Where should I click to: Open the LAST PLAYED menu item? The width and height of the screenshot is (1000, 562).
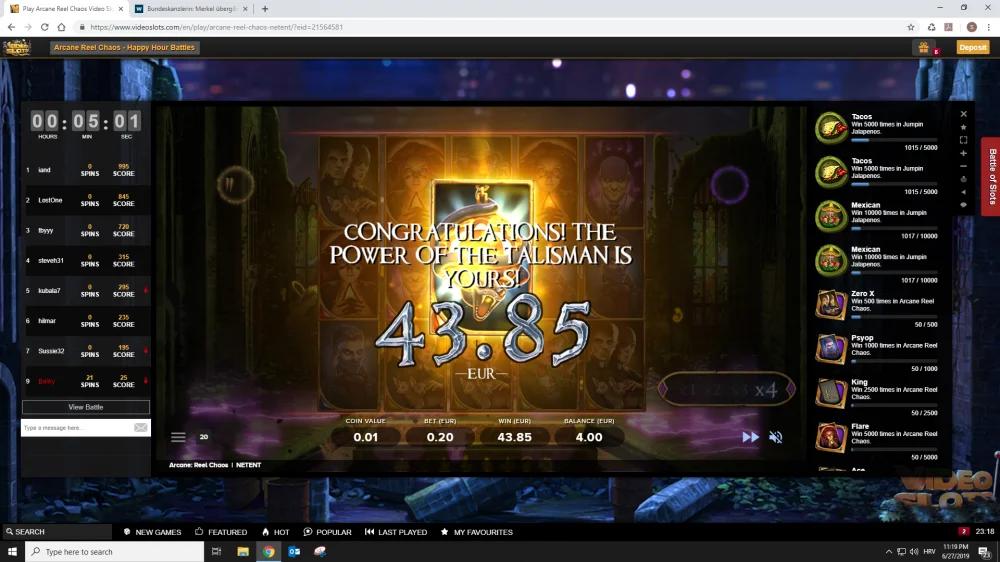click(x=396, y=532)
